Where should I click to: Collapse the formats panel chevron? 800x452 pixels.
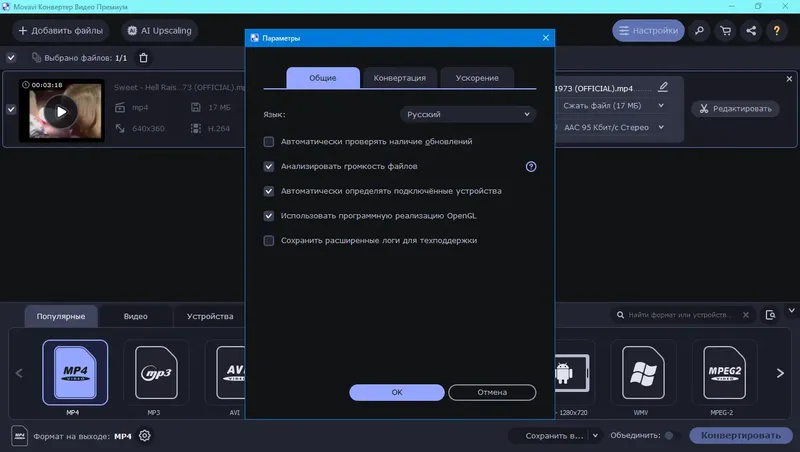(791, 310)
